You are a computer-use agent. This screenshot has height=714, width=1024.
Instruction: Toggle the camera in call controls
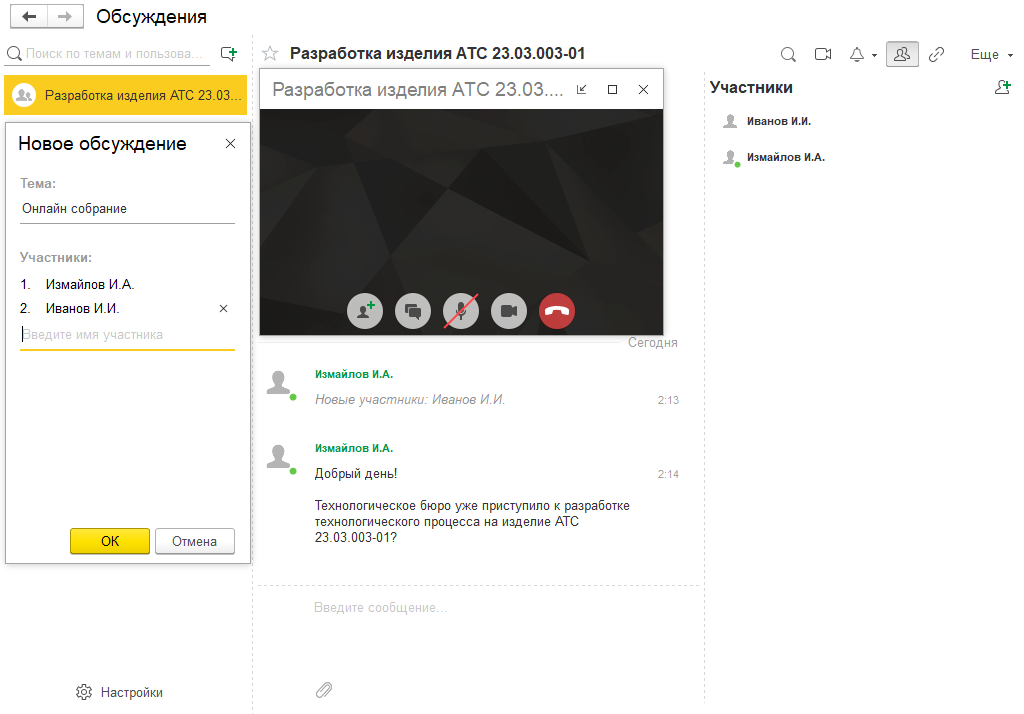pyautogui.click(x=509, y=311)
